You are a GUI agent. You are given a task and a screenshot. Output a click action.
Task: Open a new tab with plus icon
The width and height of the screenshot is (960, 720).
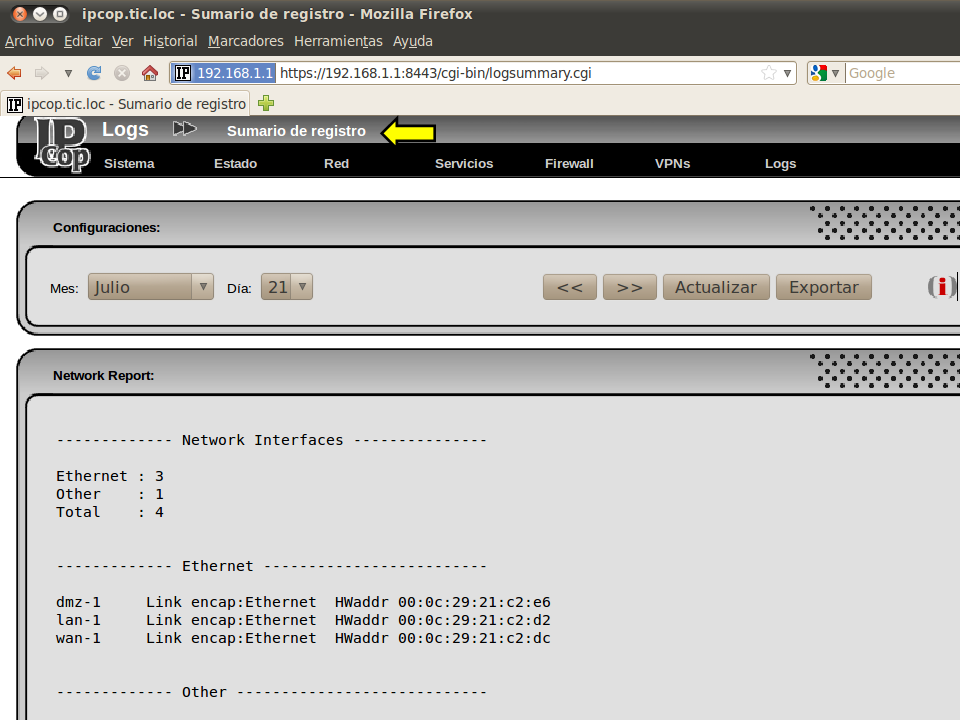click(266, 103)
